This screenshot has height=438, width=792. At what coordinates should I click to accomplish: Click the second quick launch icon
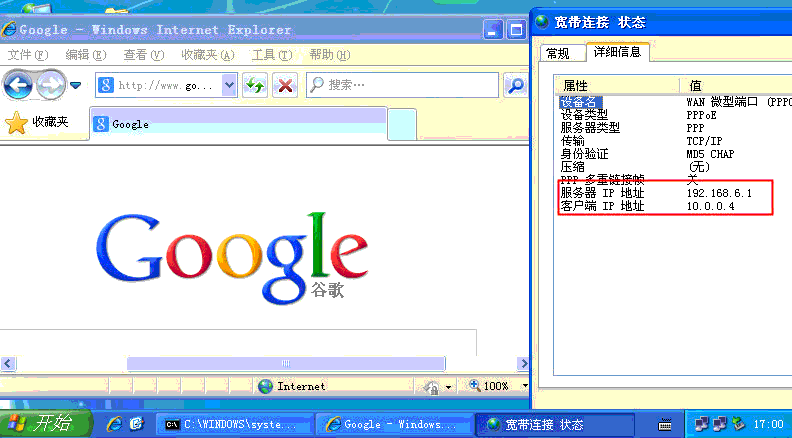137,424
